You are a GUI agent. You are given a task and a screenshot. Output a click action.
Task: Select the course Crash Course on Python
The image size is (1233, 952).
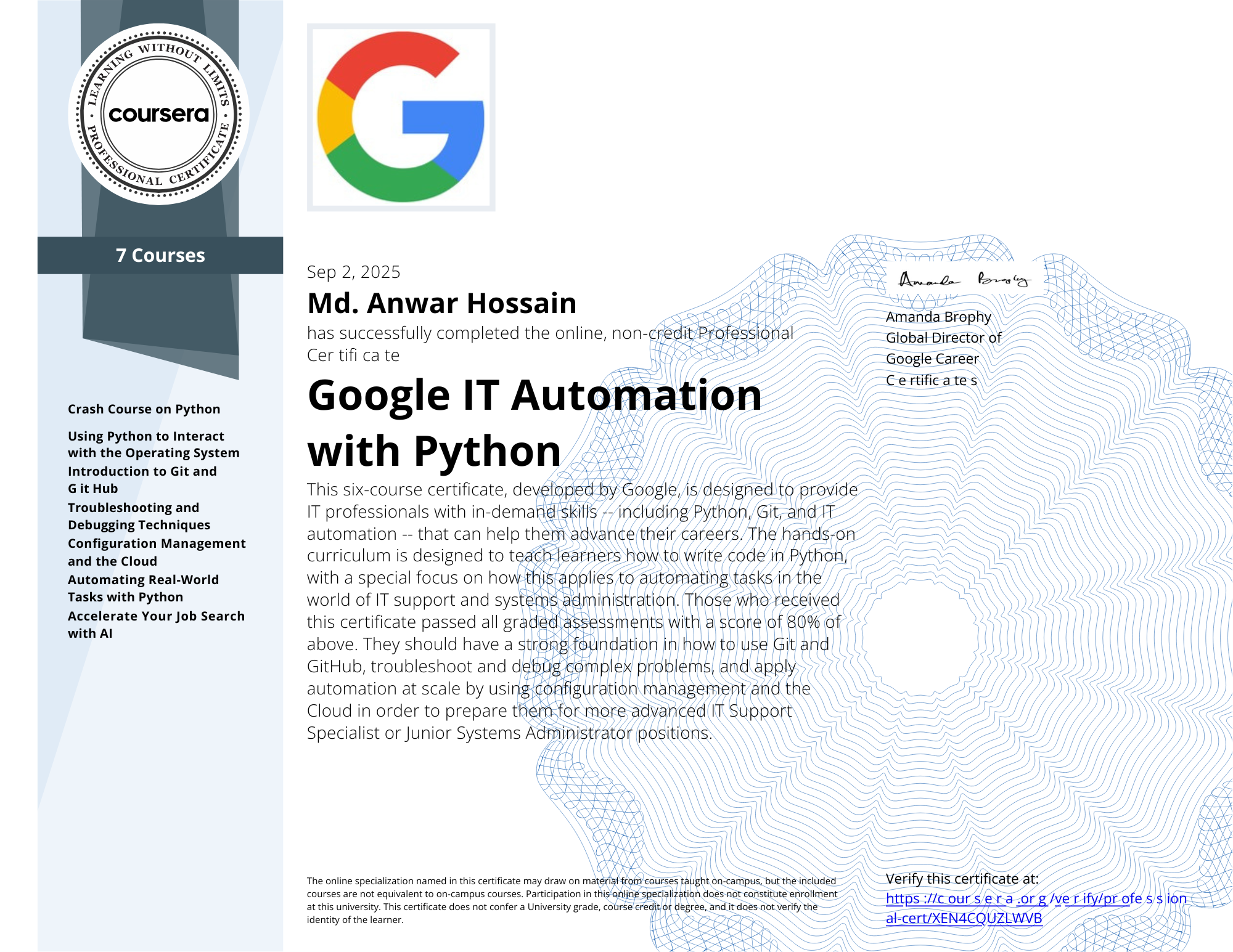coord(144,409)
